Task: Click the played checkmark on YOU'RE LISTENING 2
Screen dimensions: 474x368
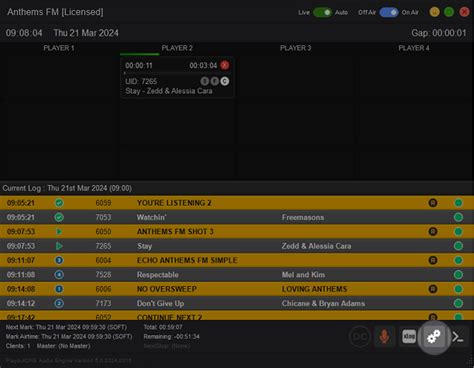Action: click(x=59, y=203)
